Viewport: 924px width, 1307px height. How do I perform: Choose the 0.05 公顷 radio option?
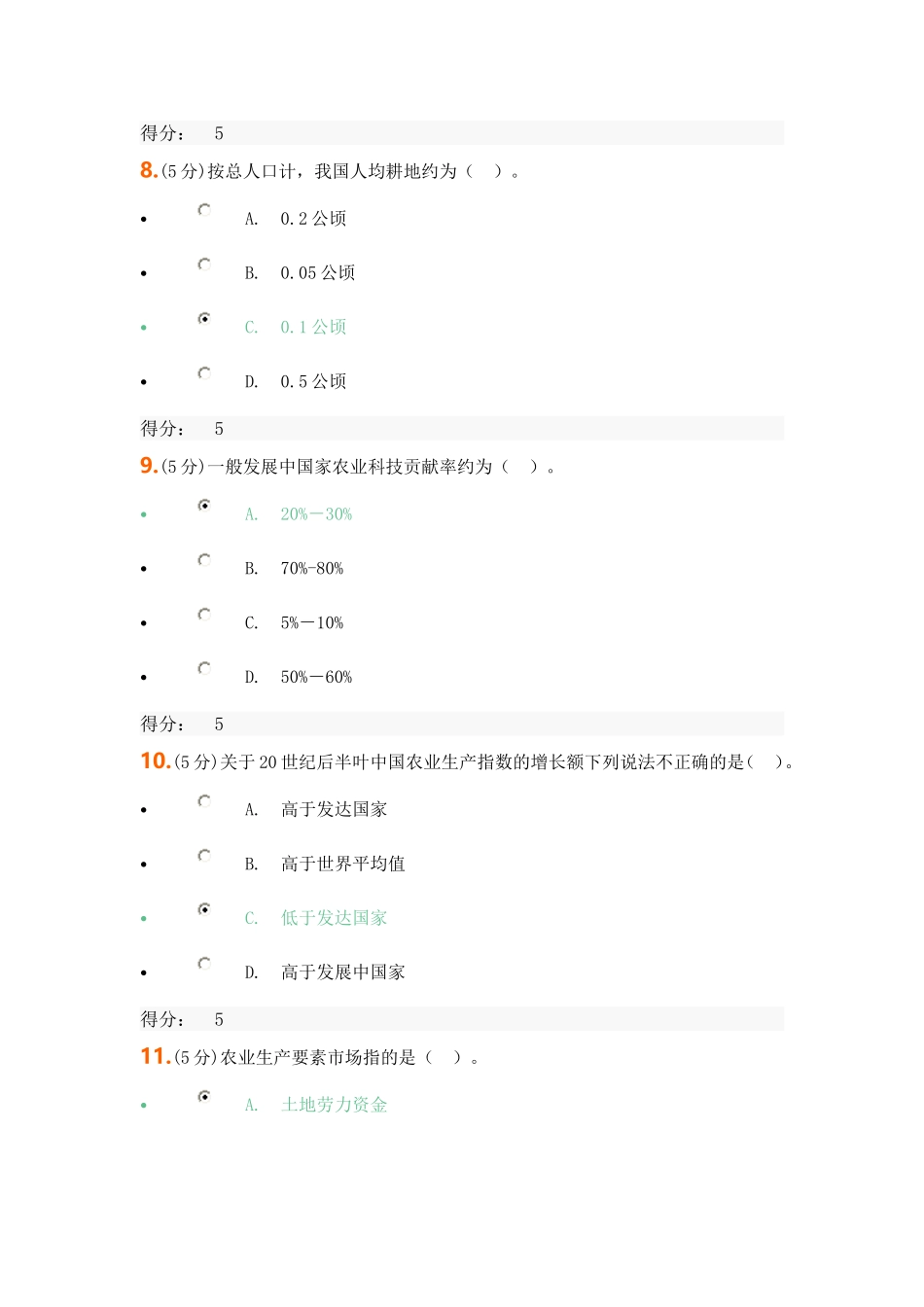tap(204, 265)
